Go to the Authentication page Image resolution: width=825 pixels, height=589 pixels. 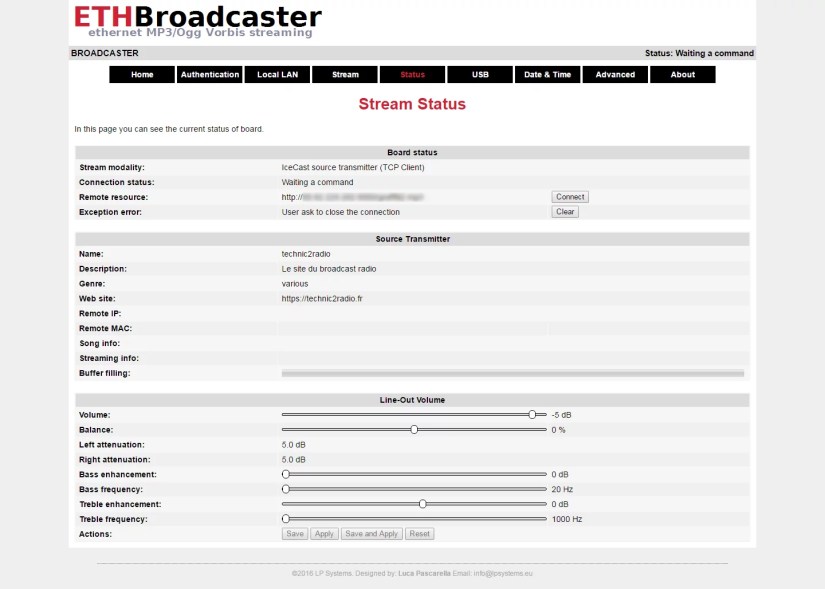210,75
